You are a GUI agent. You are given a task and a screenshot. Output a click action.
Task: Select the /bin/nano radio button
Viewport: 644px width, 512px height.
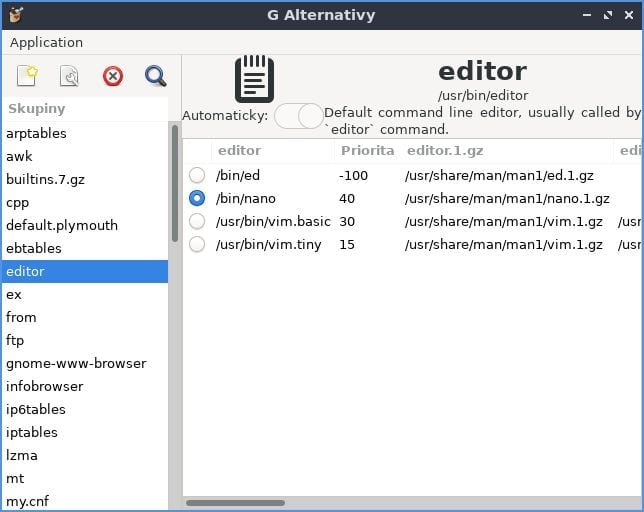coord(197,198)
